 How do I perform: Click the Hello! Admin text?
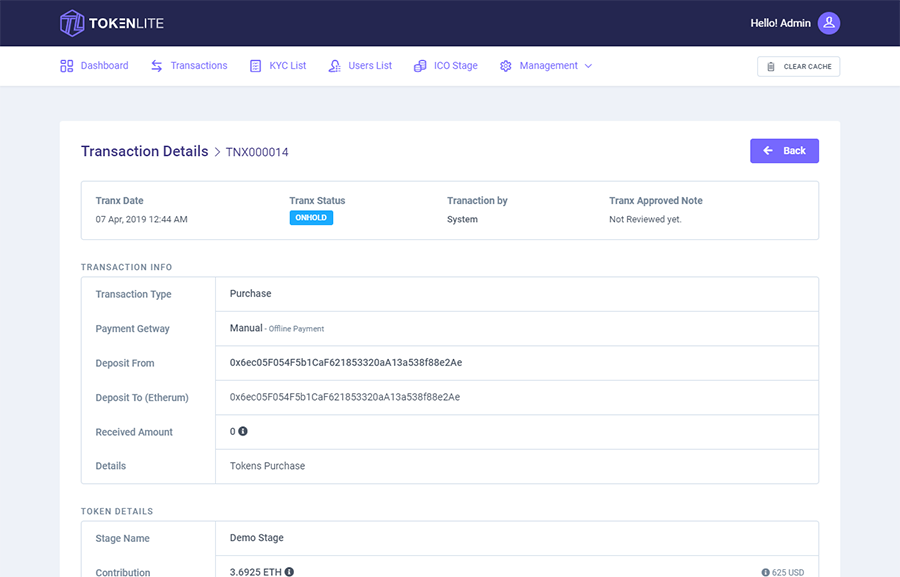coord(780,22)
